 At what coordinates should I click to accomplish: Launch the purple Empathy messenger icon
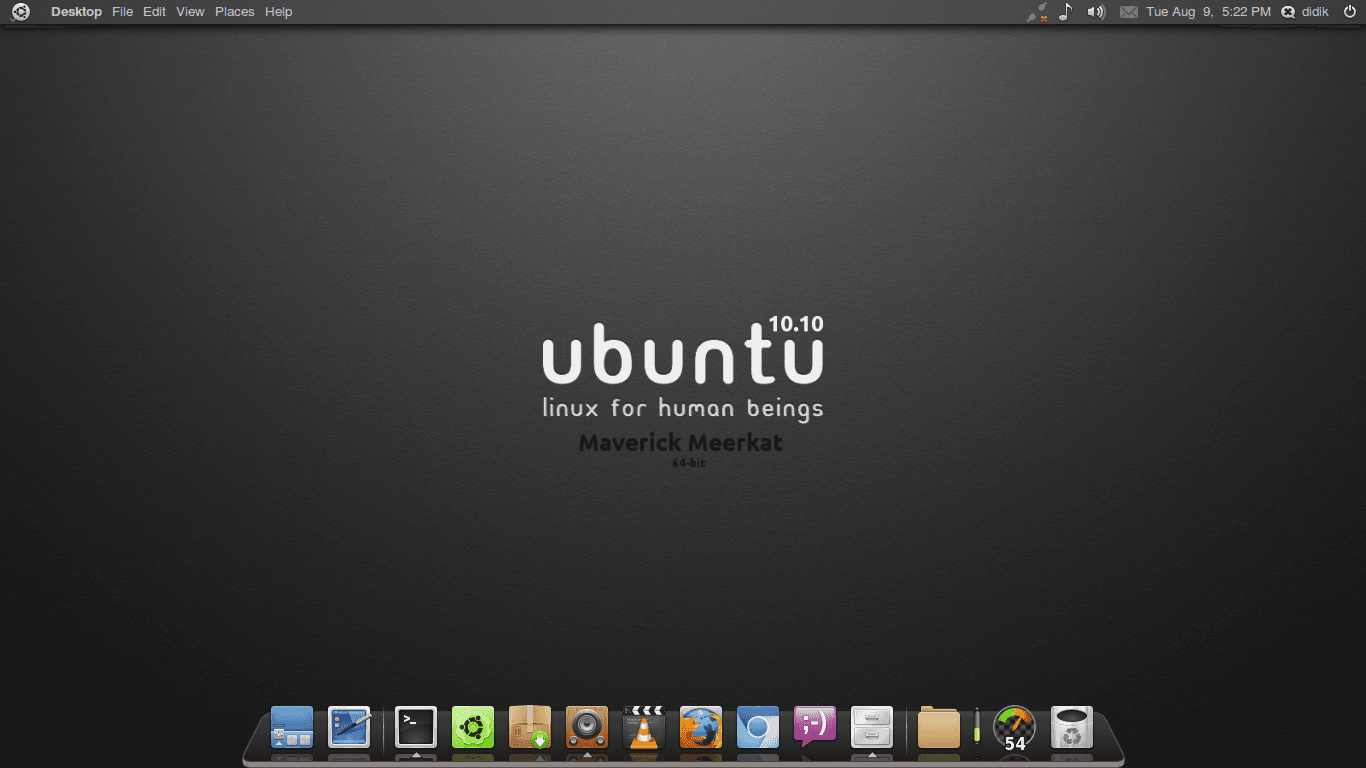point(814,728)
